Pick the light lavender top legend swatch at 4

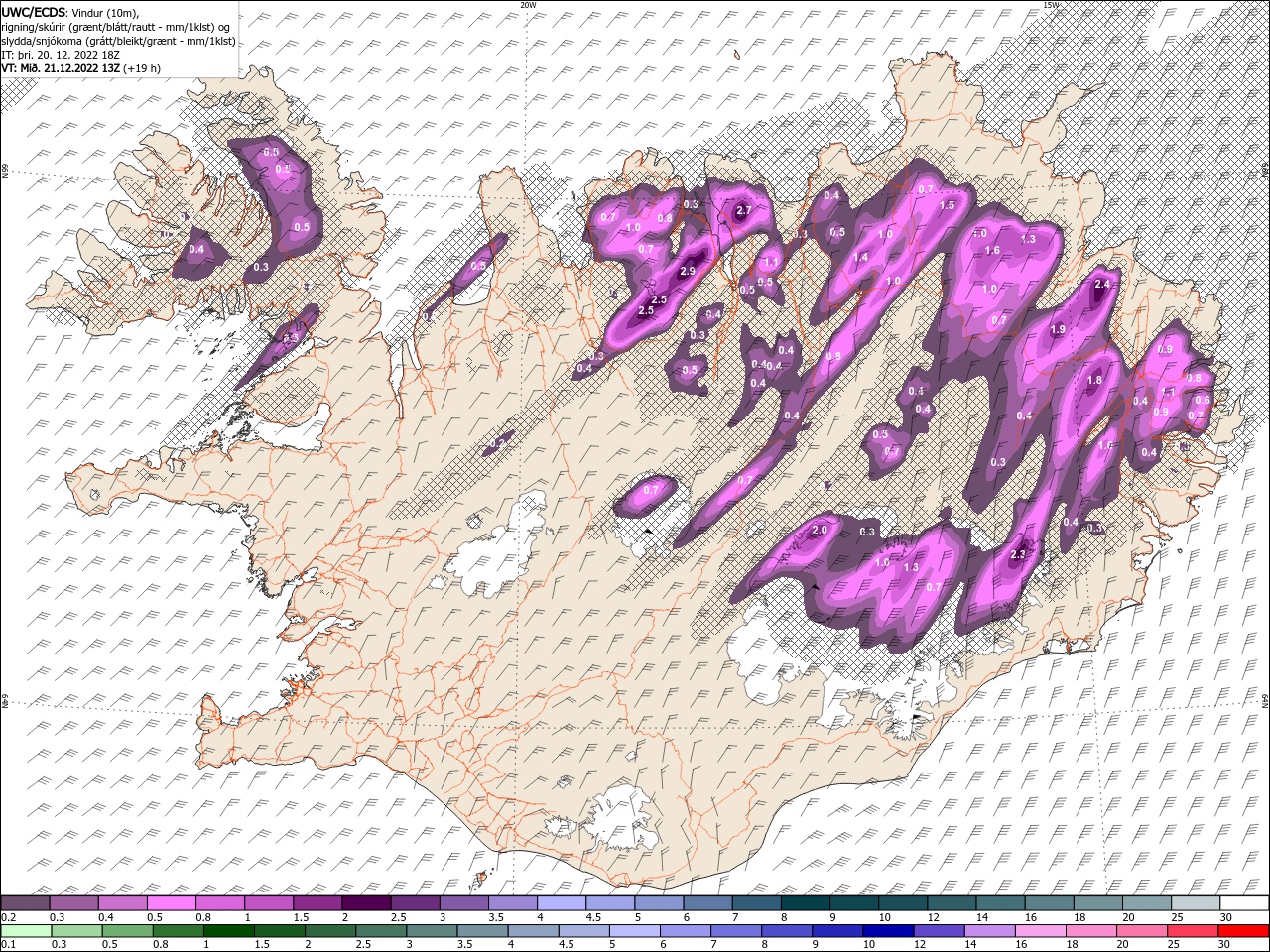(x=562, y=903)
